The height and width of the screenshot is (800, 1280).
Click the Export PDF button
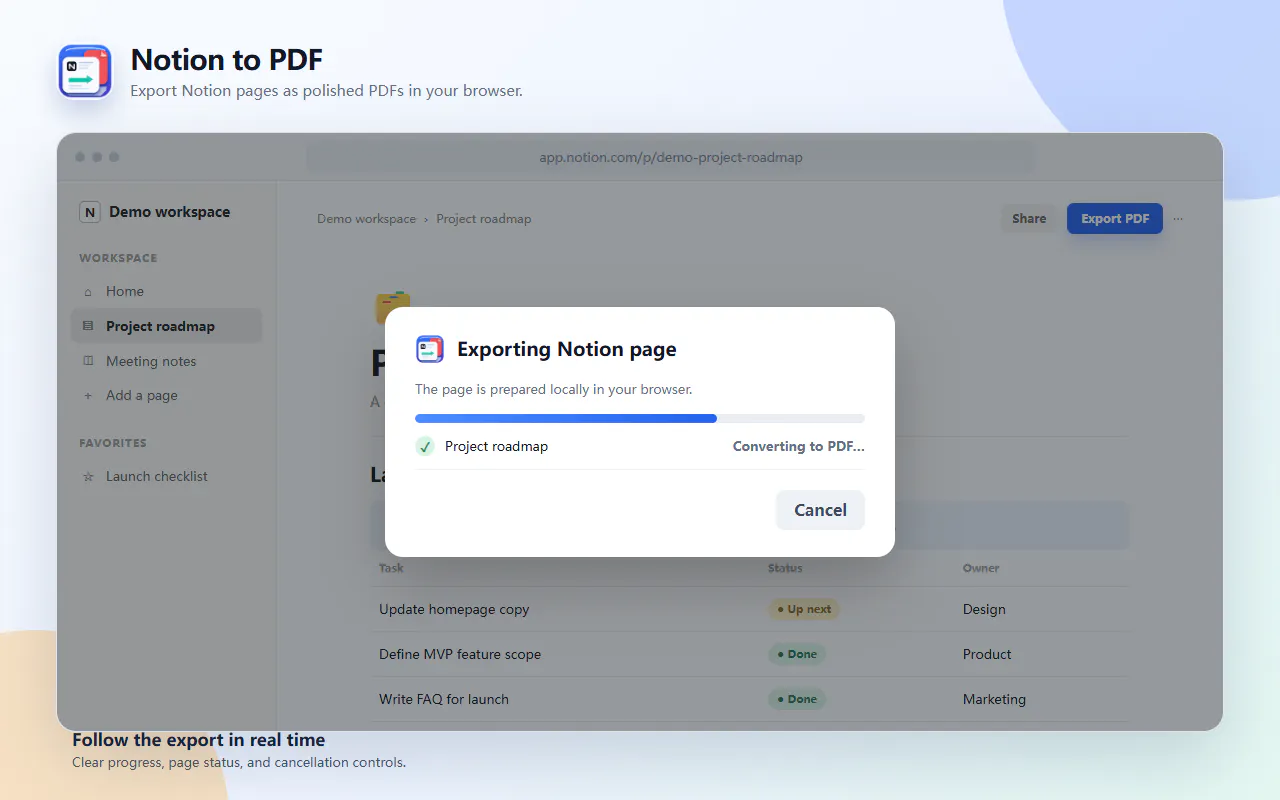pos(1115,219)
